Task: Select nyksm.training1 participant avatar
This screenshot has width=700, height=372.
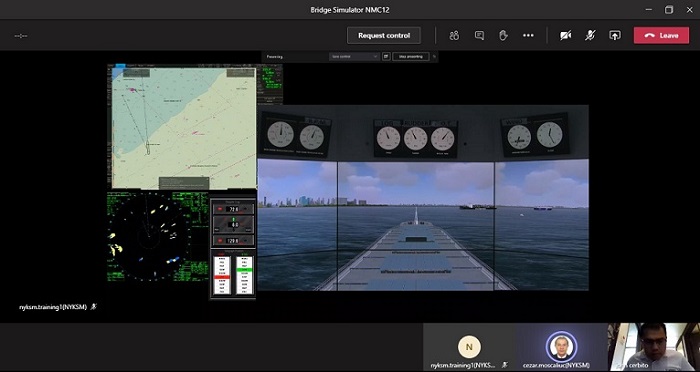Action: [469, 347]
